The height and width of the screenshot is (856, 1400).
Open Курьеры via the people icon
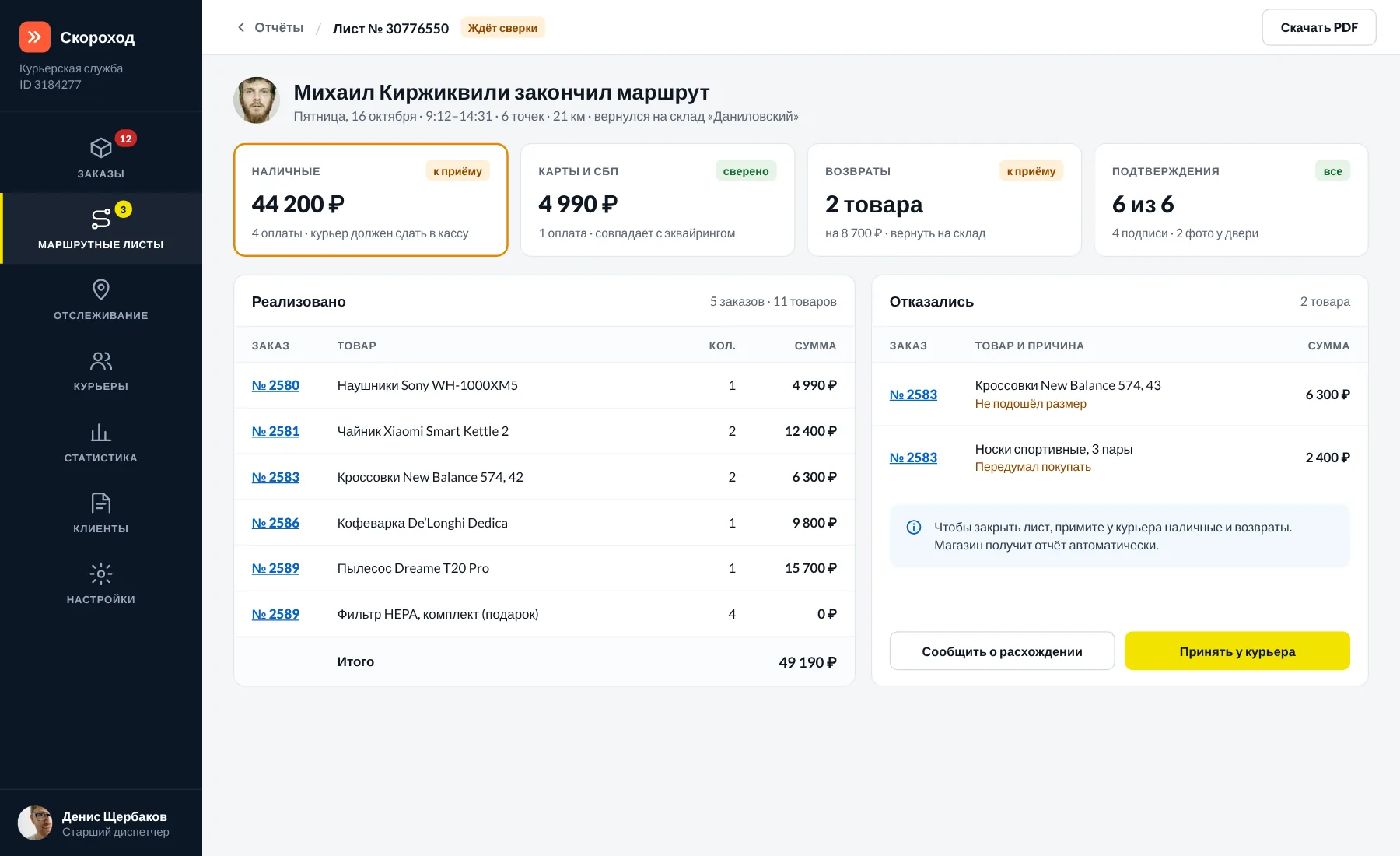(x=101, y=361)
